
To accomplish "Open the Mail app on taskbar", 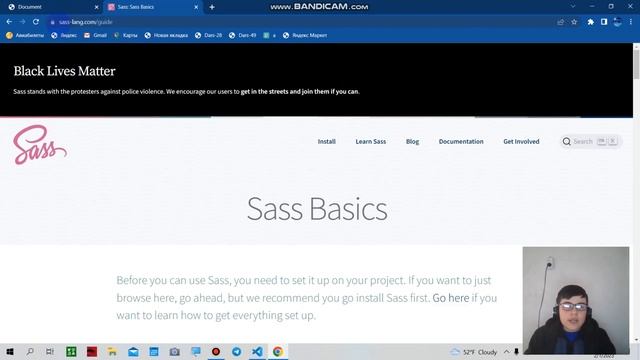I will 133,351.
